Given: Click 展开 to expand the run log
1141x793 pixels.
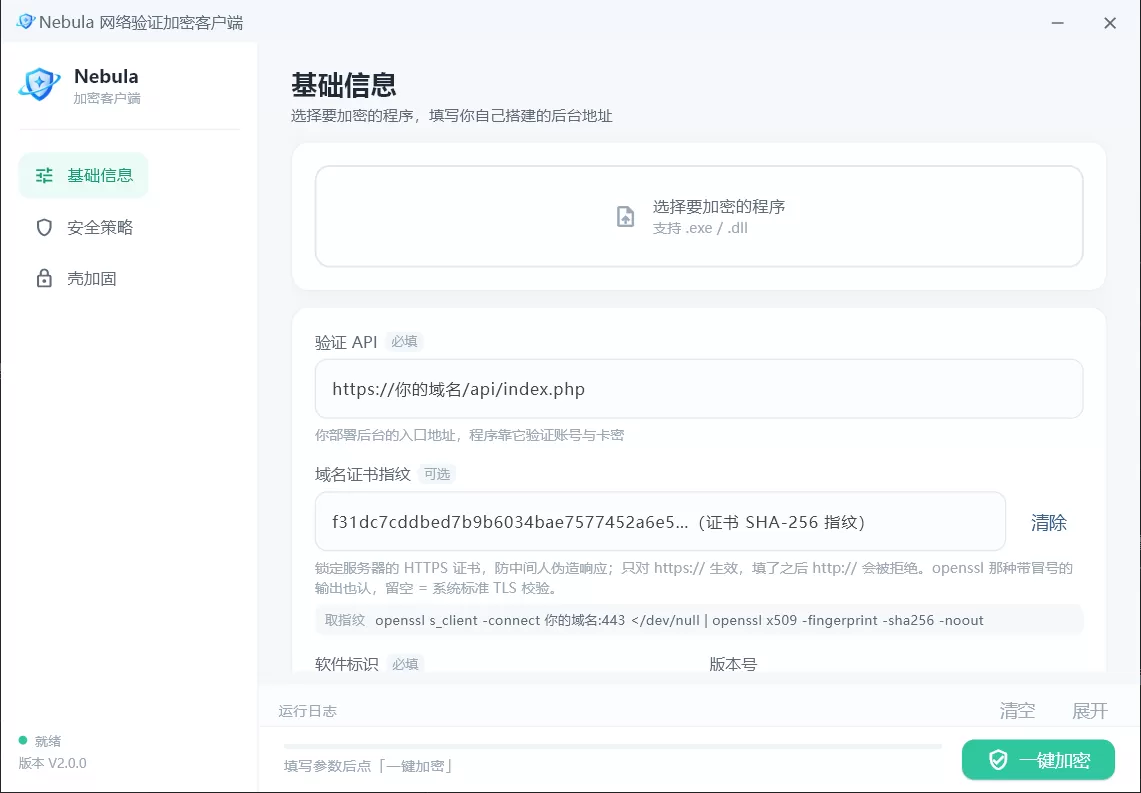Looking at the screenshot, I should pos(1089,711).
